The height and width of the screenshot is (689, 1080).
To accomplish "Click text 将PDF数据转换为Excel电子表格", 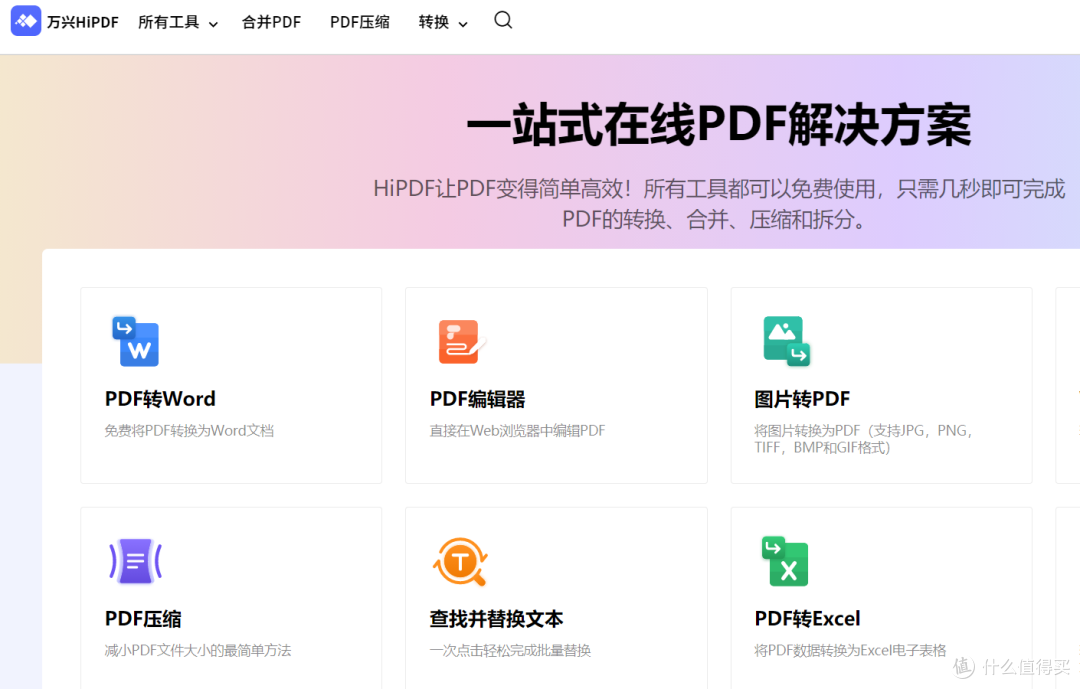I will point(851,650).
